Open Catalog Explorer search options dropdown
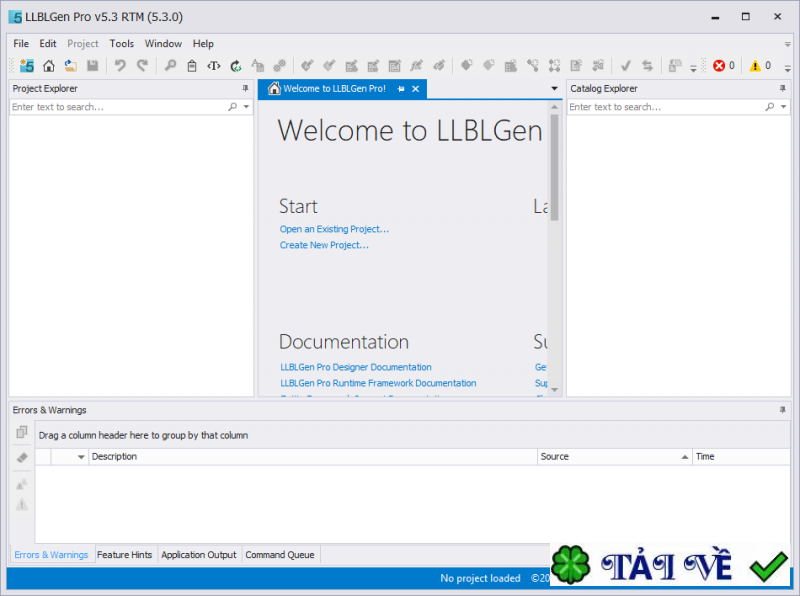 784,107
